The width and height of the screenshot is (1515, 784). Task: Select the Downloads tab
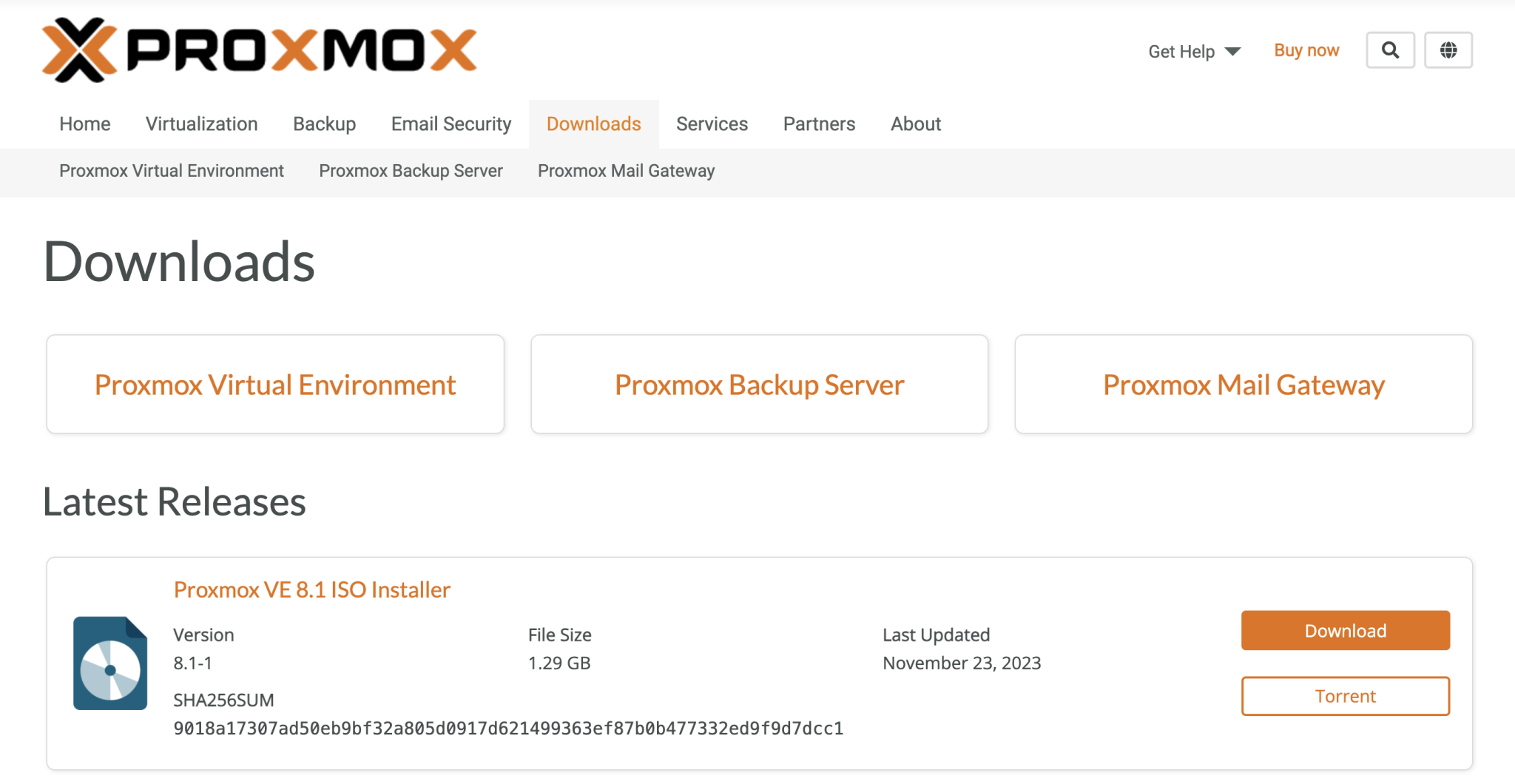(x=593, y=124)
